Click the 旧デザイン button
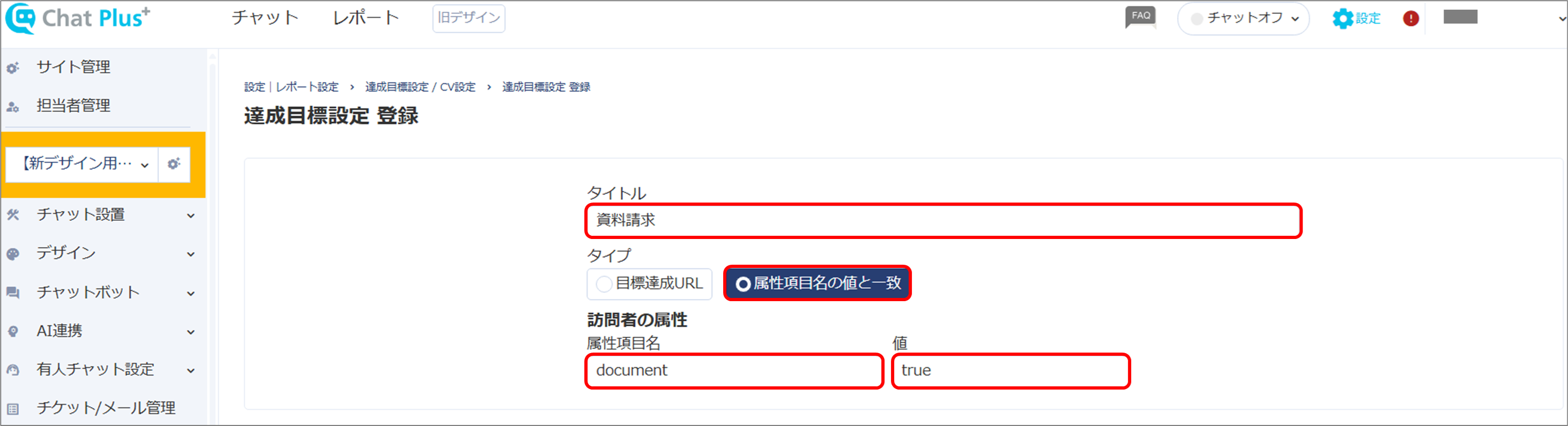The height and width of the screenshot is (426, 1568). pos(469,18)
